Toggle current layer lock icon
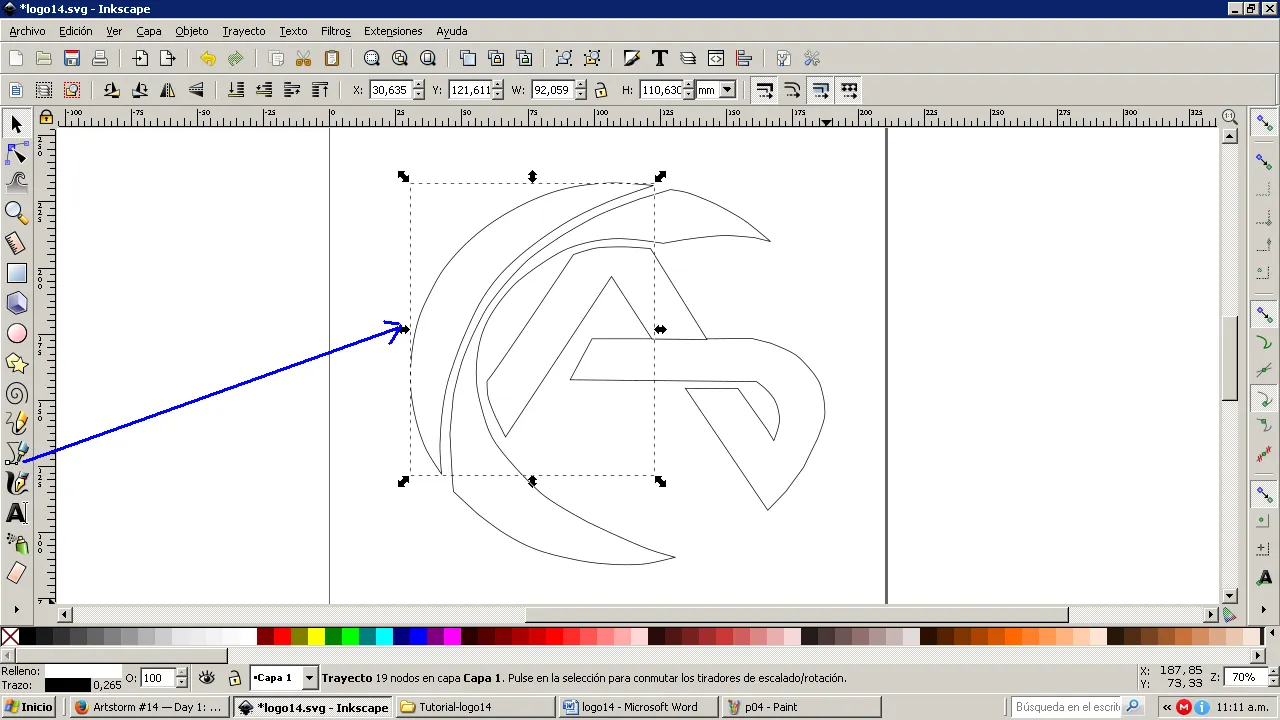1280x720 pixels. pos(234,678)
